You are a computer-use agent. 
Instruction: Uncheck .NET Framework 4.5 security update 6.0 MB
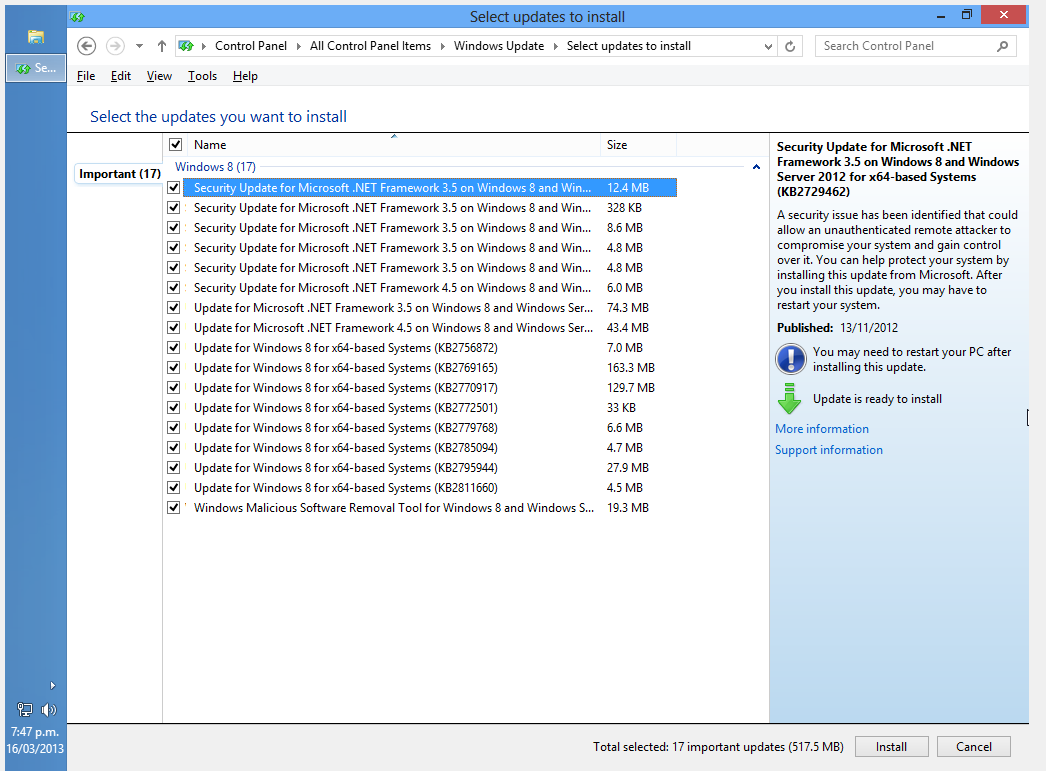click(173, 287)
